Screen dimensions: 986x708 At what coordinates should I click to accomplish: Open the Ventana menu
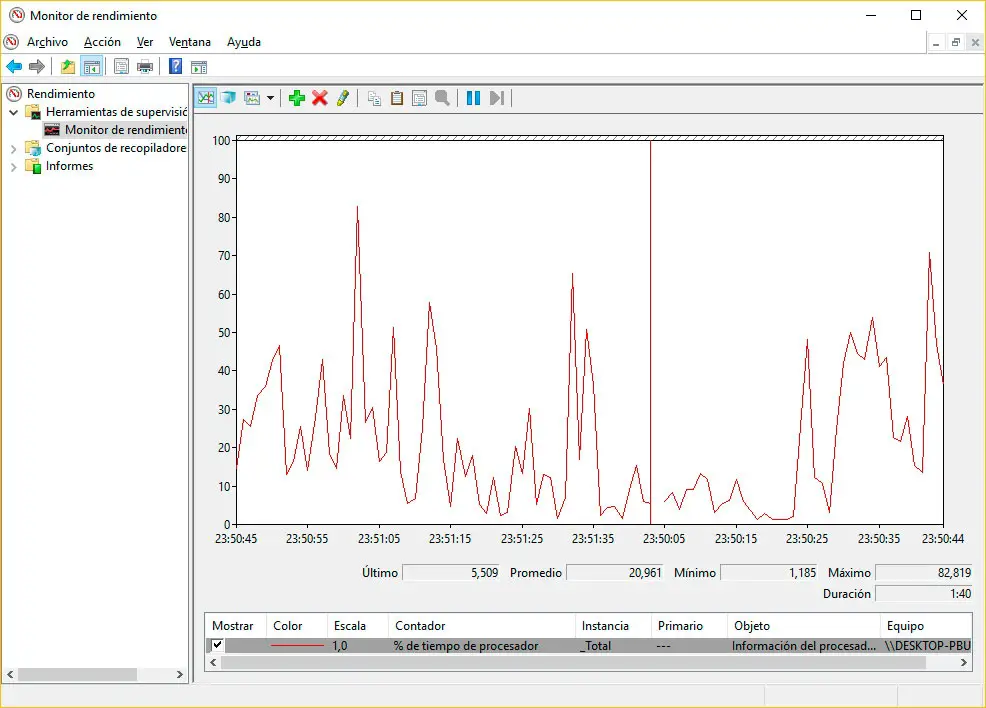tap(189, 42)
